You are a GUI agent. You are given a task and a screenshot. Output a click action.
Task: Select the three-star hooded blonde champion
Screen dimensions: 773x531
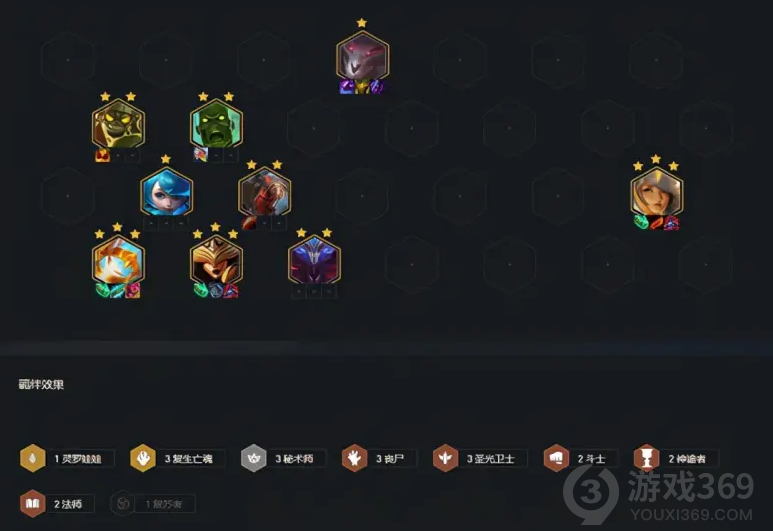[x=657, y=192]
